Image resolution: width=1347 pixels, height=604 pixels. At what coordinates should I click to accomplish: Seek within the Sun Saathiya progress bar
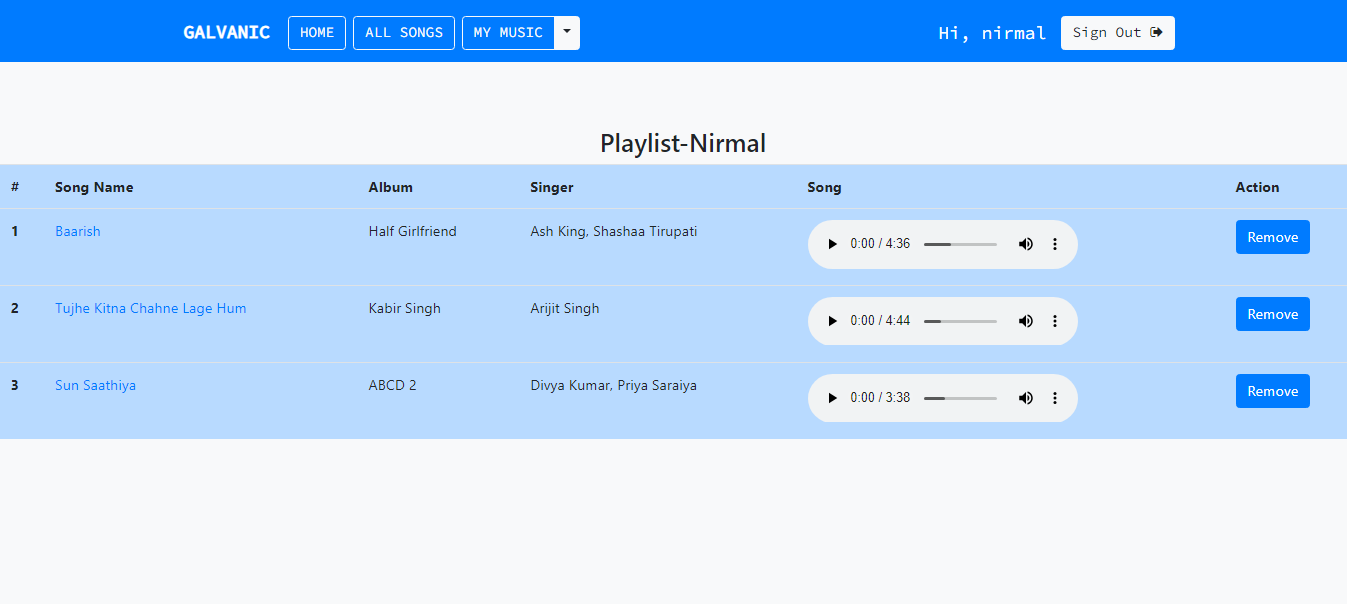click(x=960, y=398)
